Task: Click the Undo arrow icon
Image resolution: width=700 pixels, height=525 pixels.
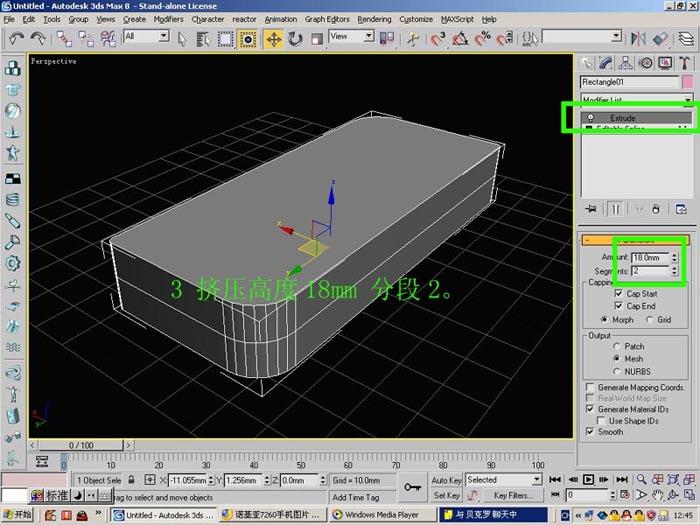Action: pyautogui.click(x=17, y=39)
